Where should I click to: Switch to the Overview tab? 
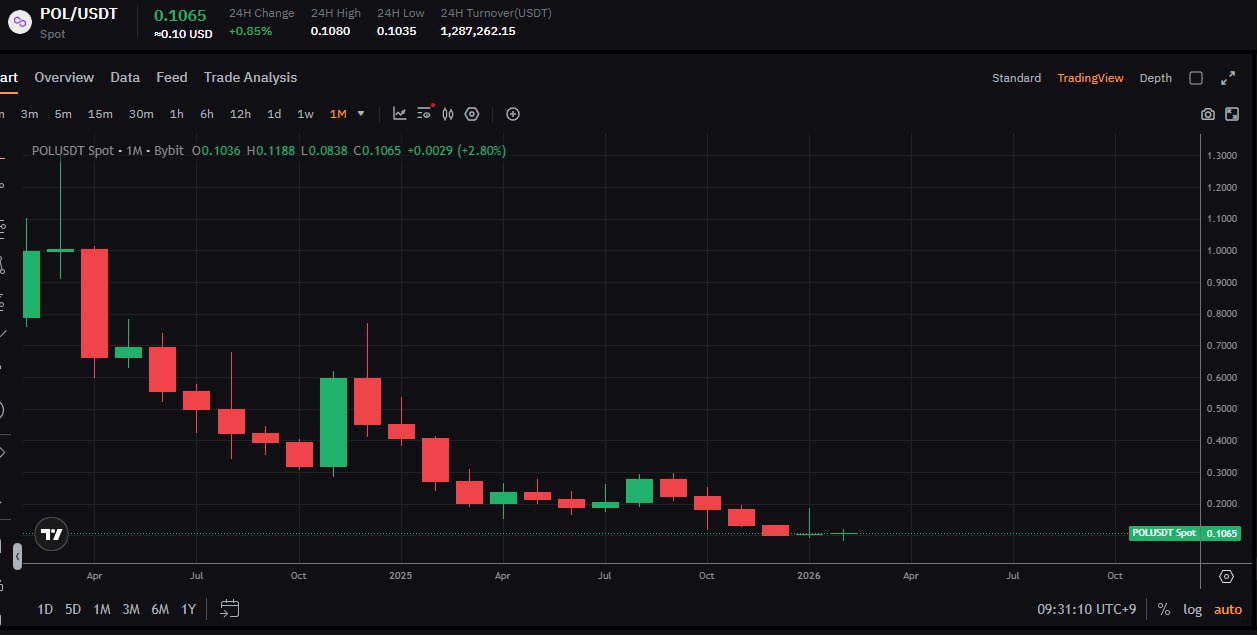pos(64,77)
